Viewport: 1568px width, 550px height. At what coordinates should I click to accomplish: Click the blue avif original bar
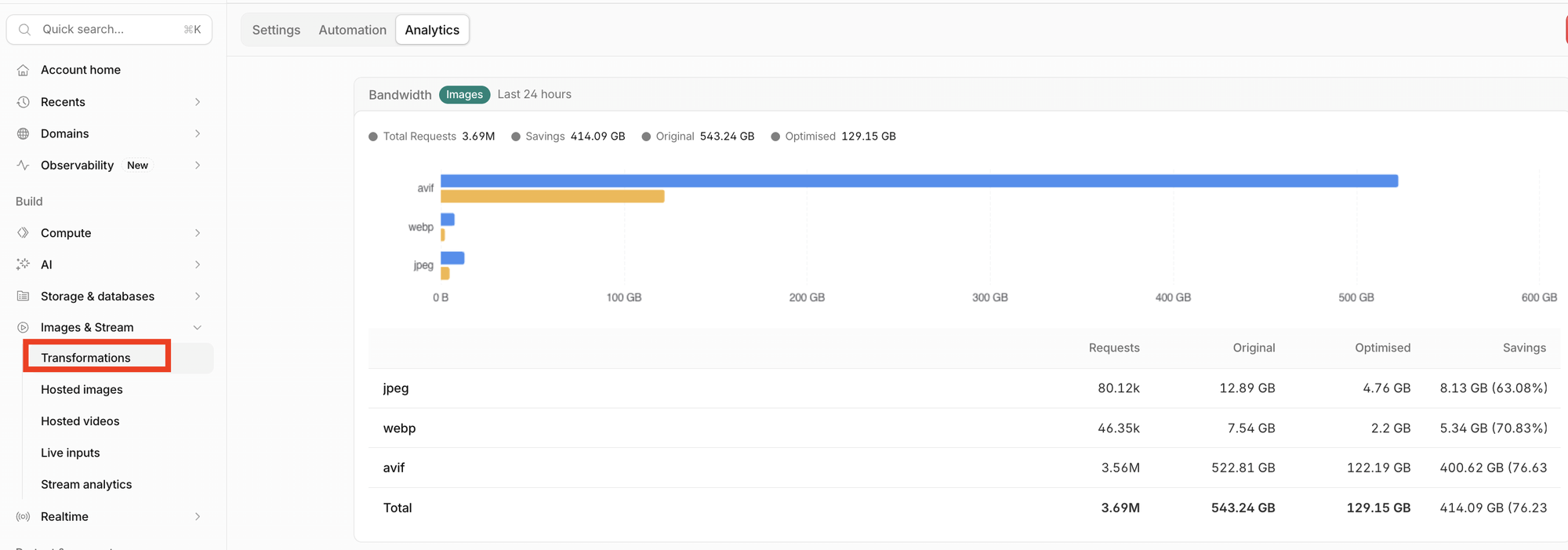pyautogui.click(x=919, y=181)
